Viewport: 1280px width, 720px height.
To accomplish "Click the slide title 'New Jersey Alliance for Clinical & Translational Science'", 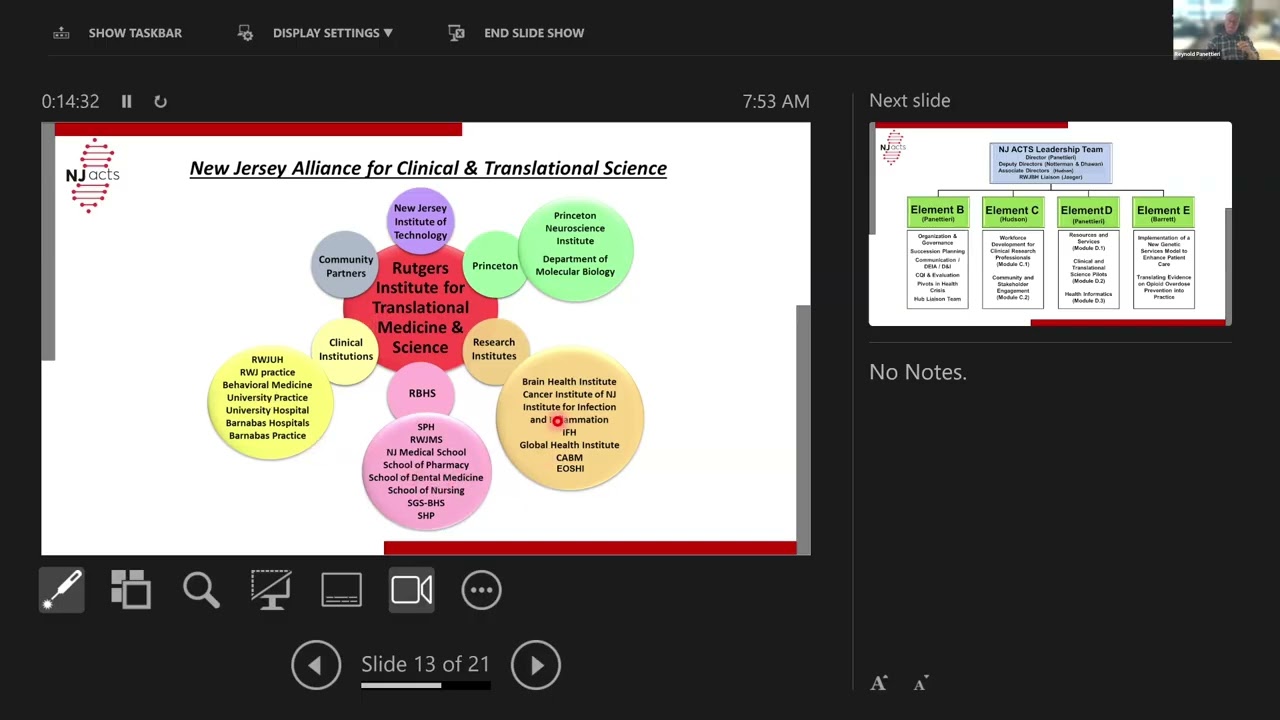I will coord(428,168).
